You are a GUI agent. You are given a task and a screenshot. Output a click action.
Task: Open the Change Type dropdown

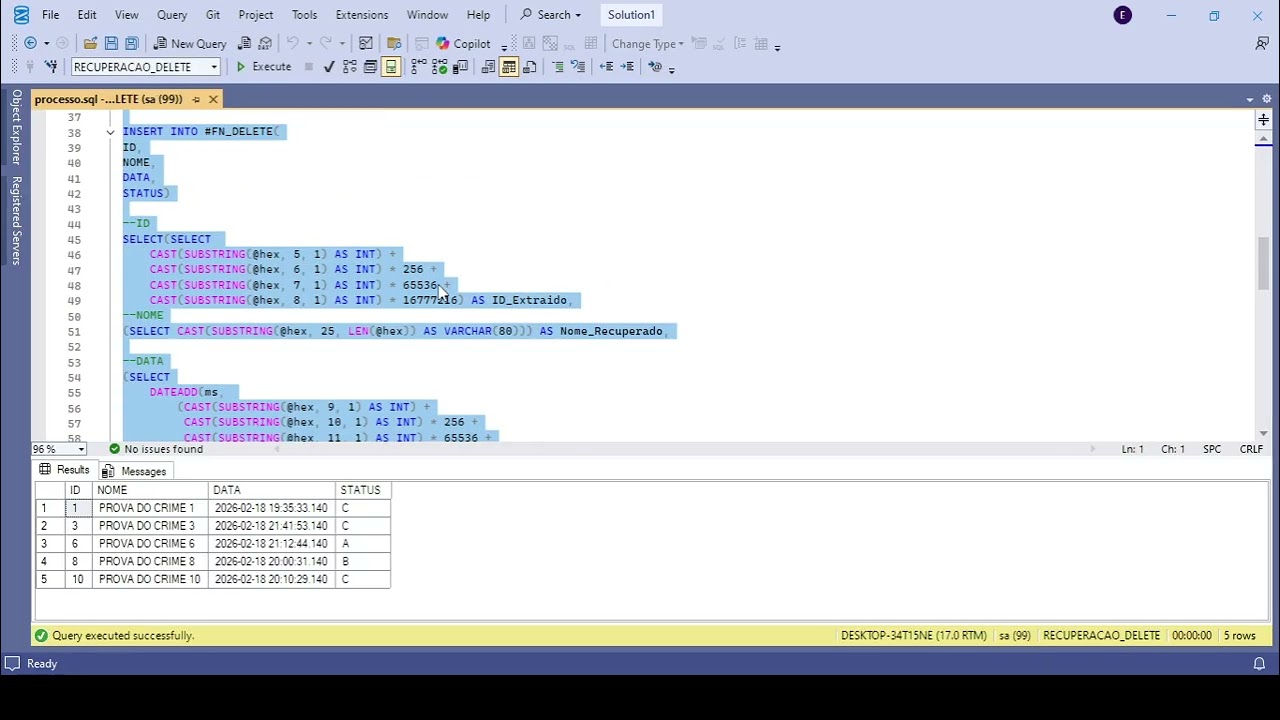click(x=648, y=43)
